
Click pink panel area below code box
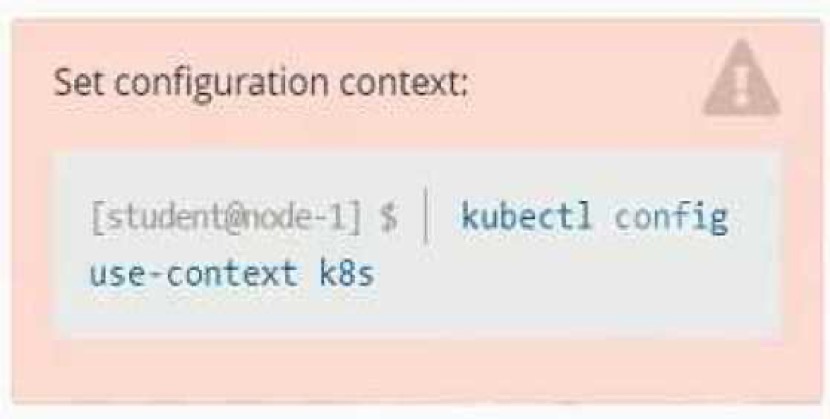[417, 368]
